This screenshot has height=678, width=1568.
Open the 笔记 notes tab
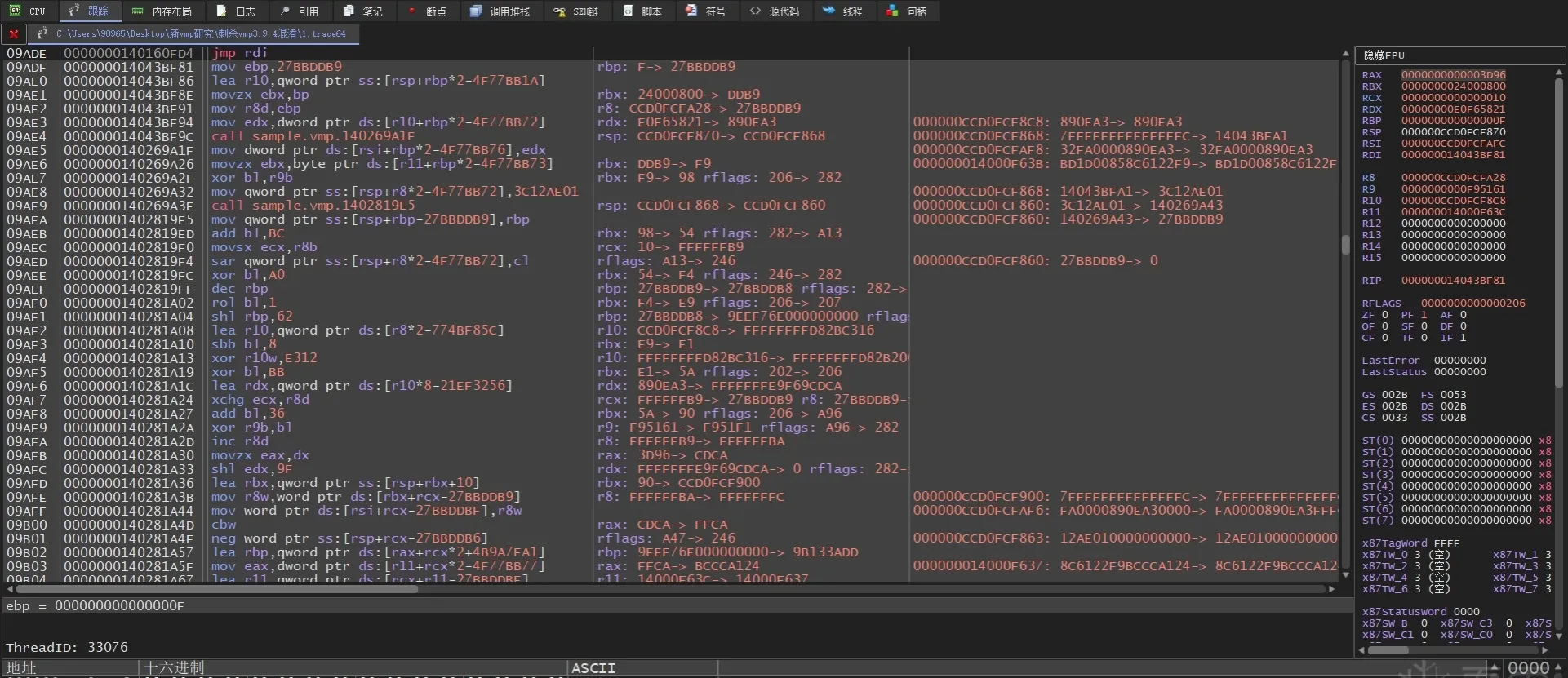(x=362, y=11)
